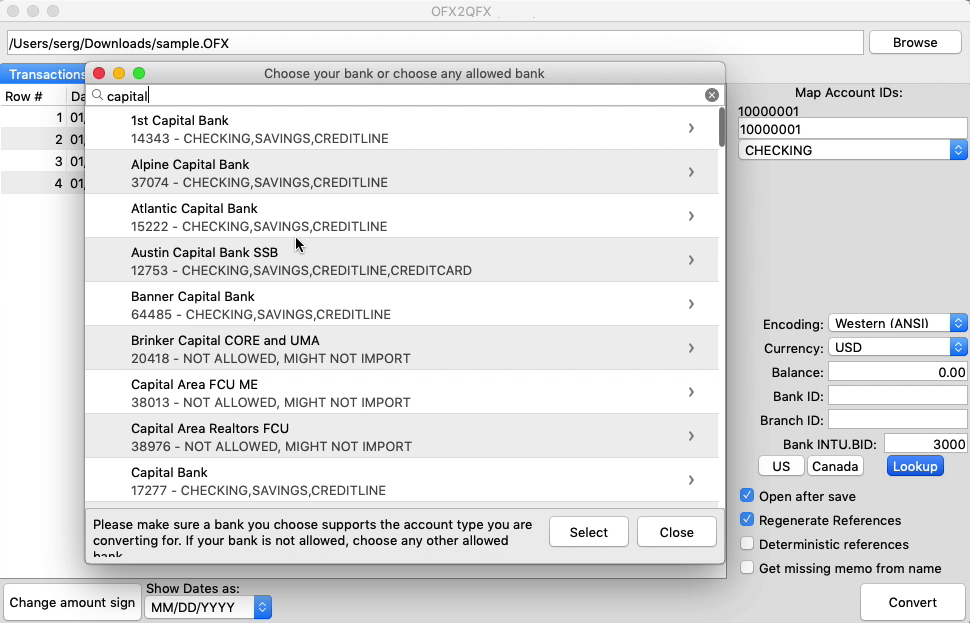Image resolution: width=970 pixels, height=623 pixels.
Task: Select transaction row 4
Action: [42, 183]
